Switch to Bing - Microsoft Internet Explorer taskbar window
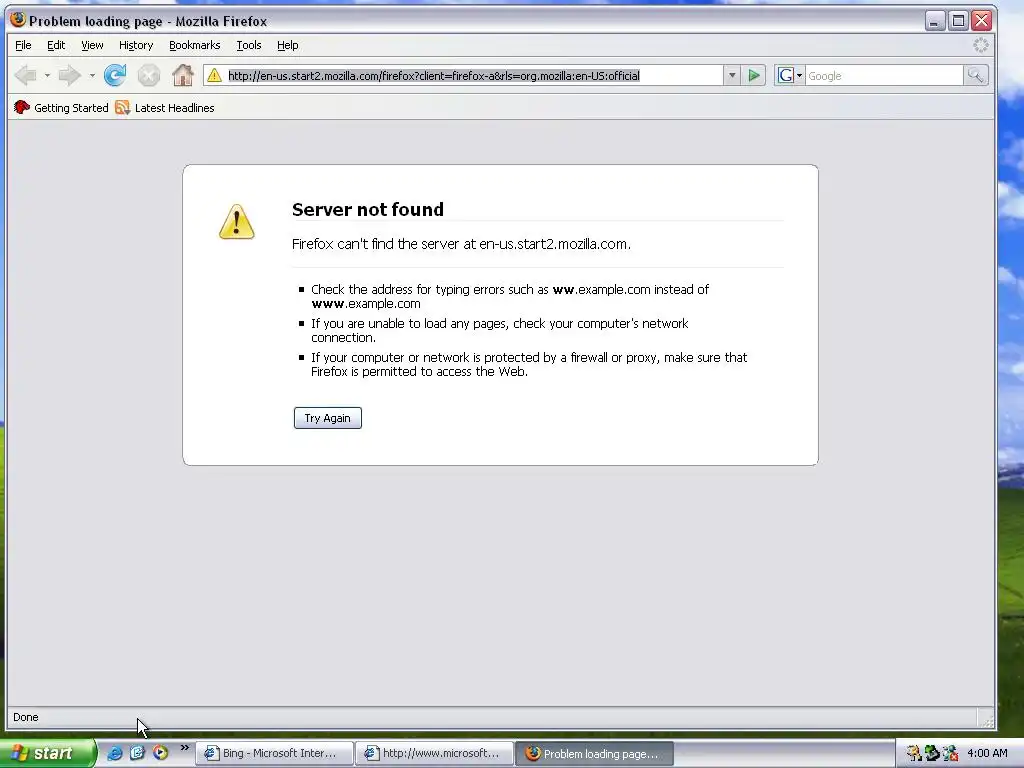 click(274, 753)
